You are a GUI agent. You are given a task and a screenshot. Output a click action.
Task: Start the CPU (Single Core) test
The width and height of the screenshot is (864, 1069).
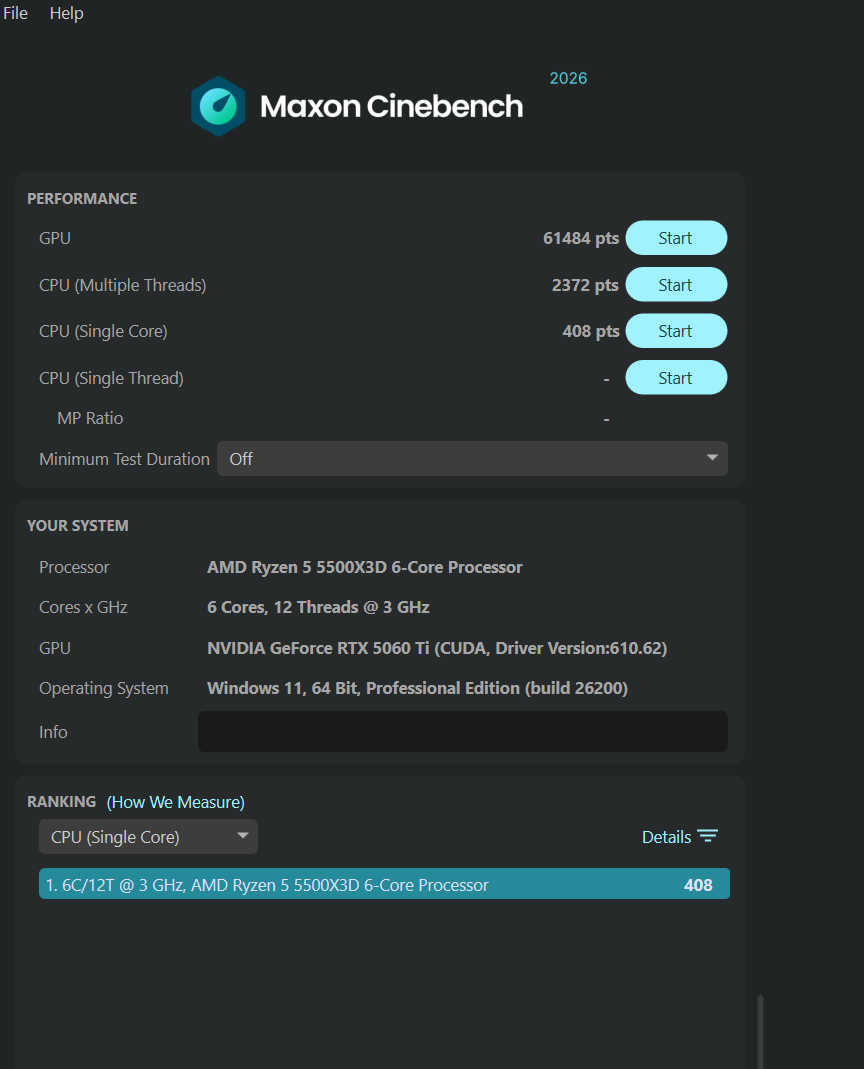[676, 331]
